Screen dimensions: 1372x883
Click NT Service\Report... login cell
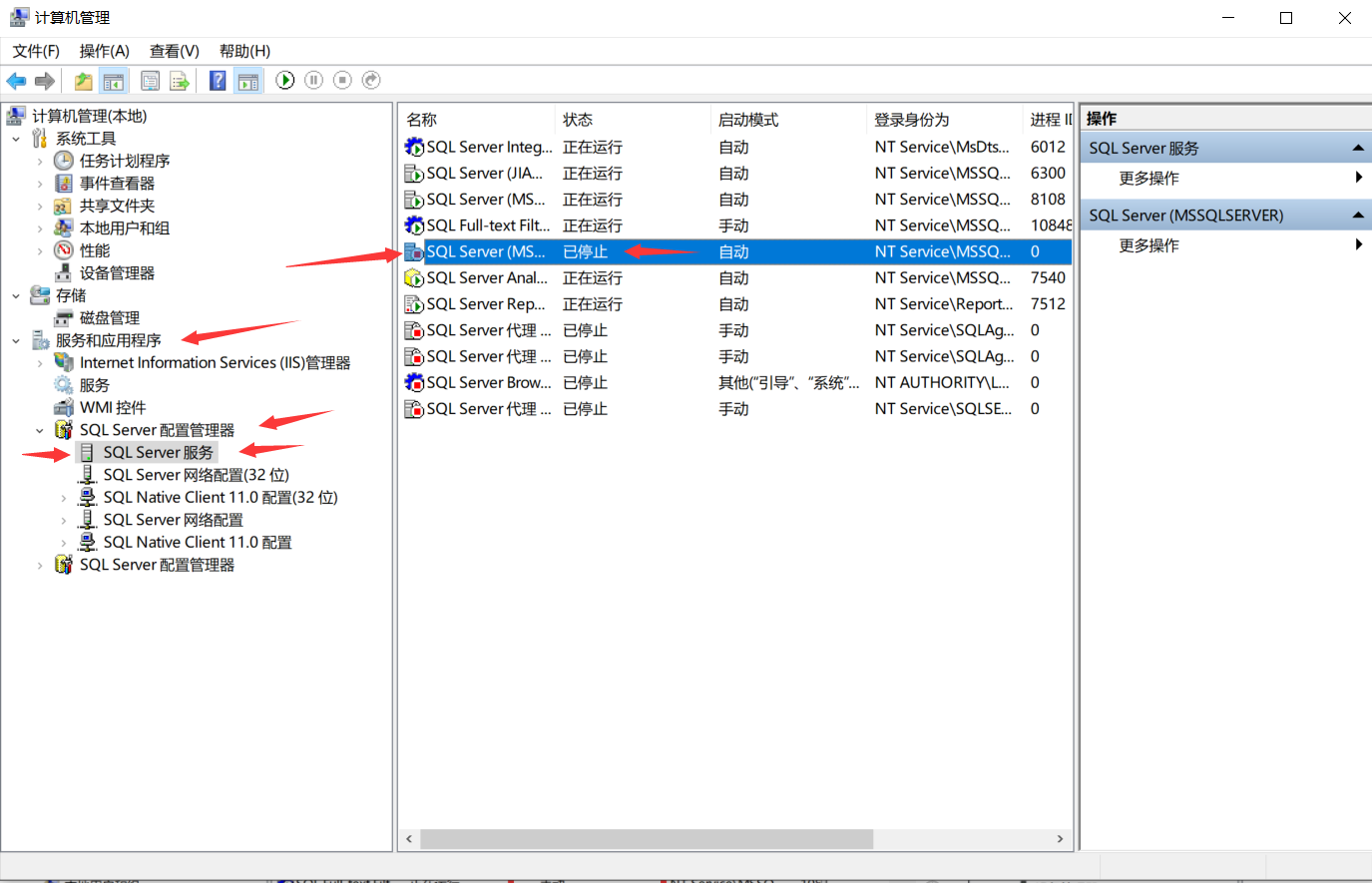point(944,304)
